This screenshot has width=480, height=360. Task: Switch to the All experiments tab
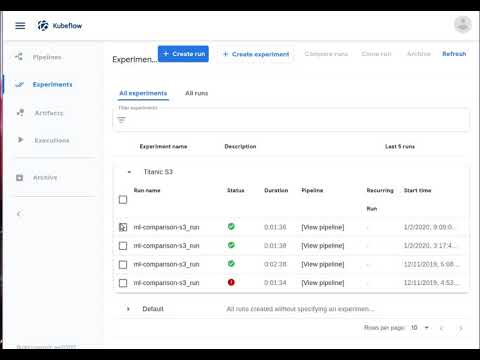(x=143, y=93)
